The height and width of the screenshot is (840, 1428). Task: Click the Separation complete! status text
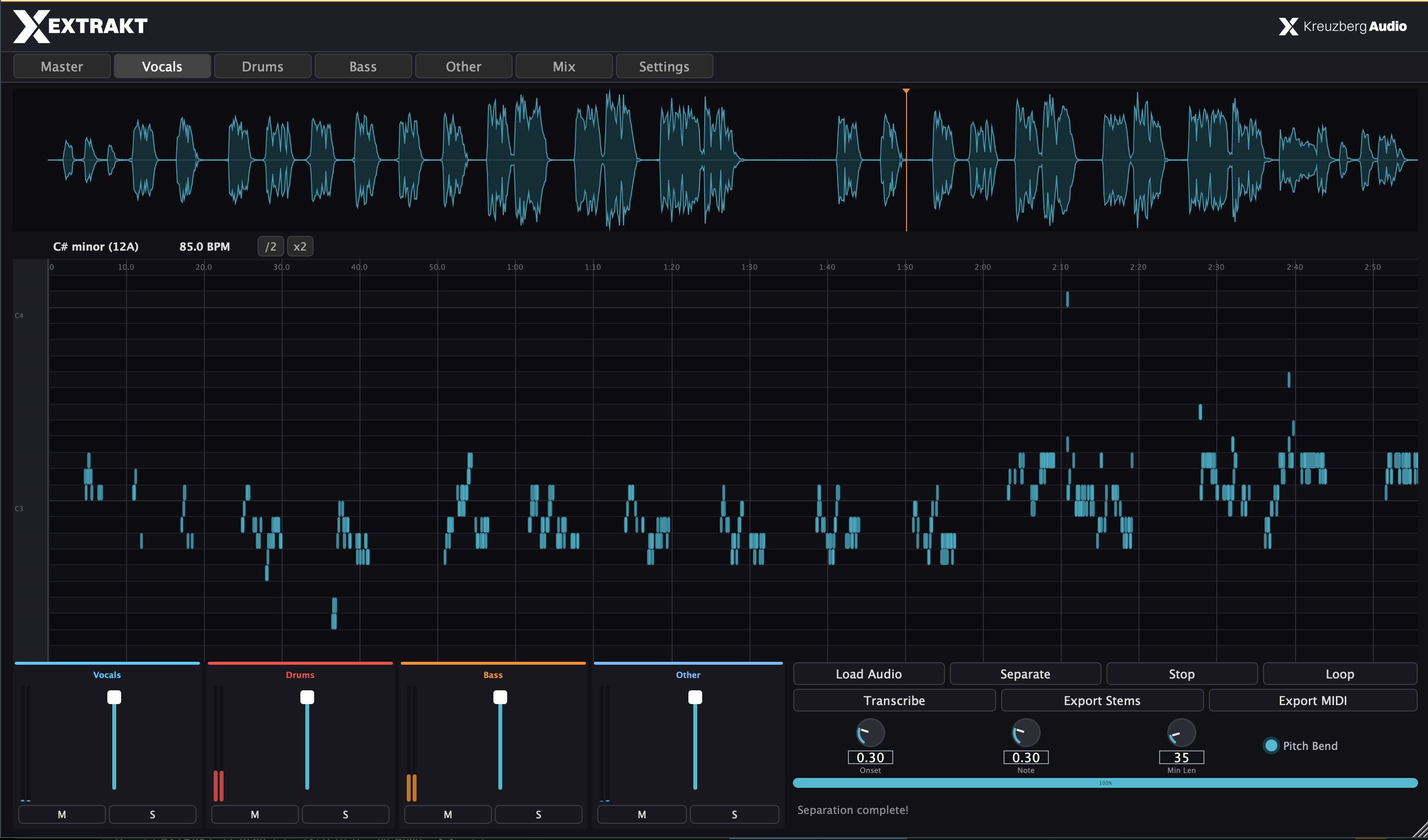click(x=853, y=810)
